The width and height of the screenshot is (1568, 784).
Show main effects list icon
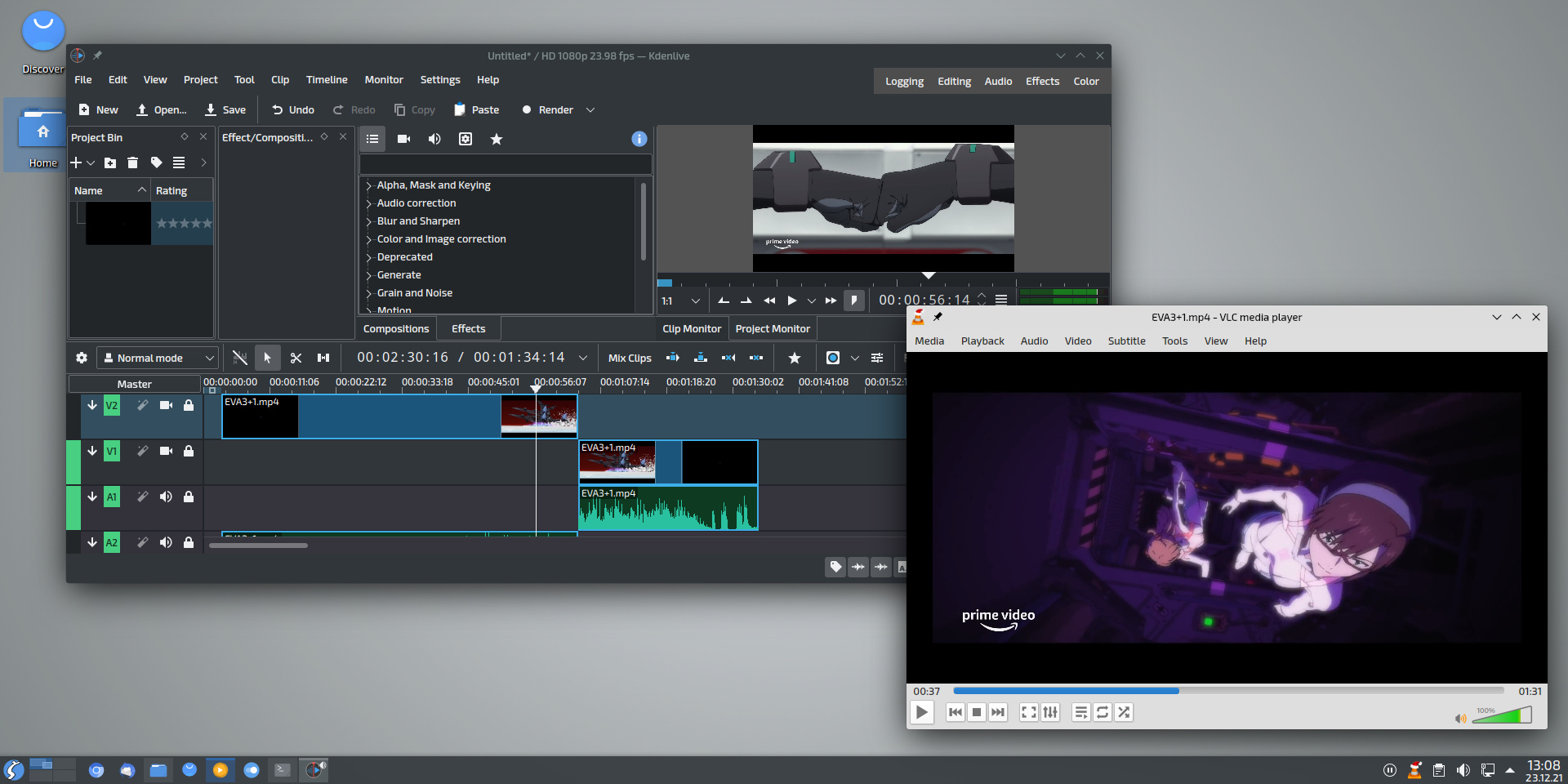372,139
